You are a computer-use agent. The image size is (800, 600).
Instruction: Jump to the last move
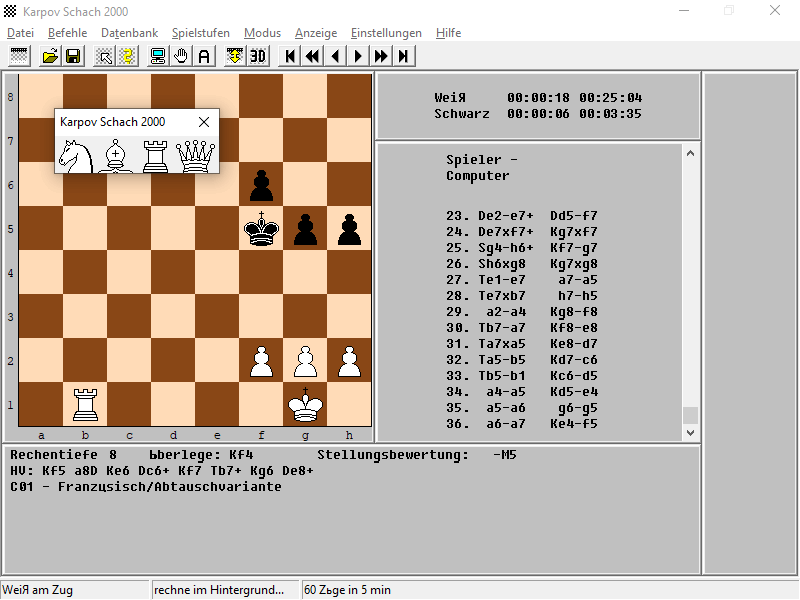tap(404, 56)
